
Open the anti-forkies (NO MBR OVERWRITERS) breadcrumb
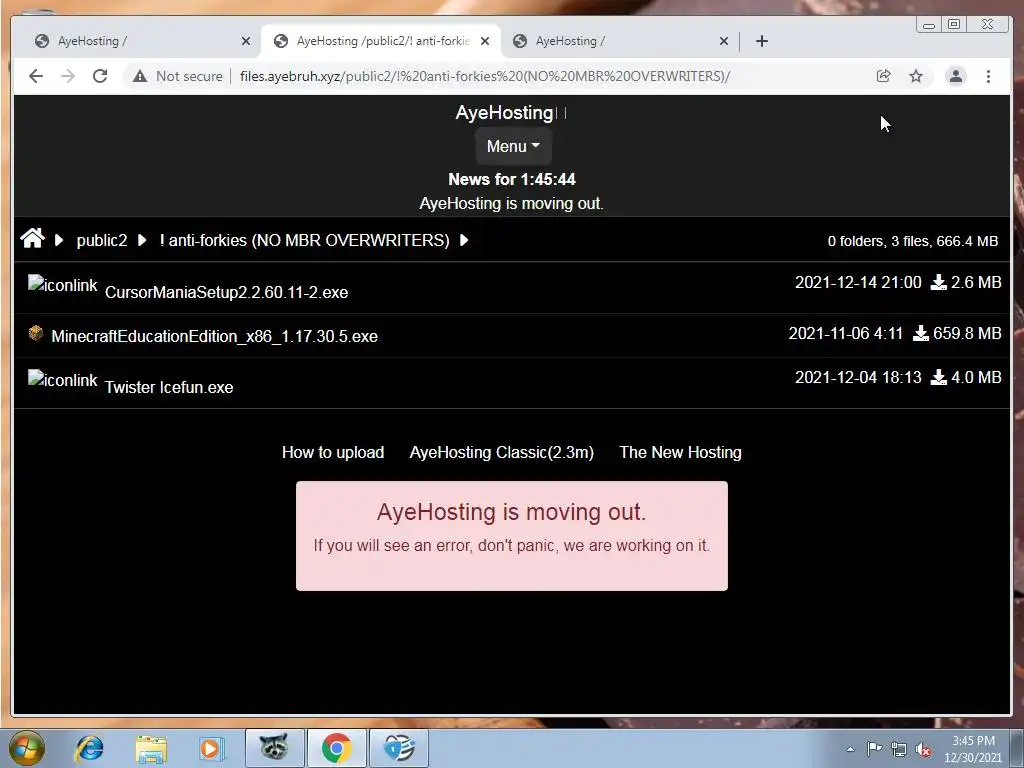pyautogui.click(x=304, y=240)
